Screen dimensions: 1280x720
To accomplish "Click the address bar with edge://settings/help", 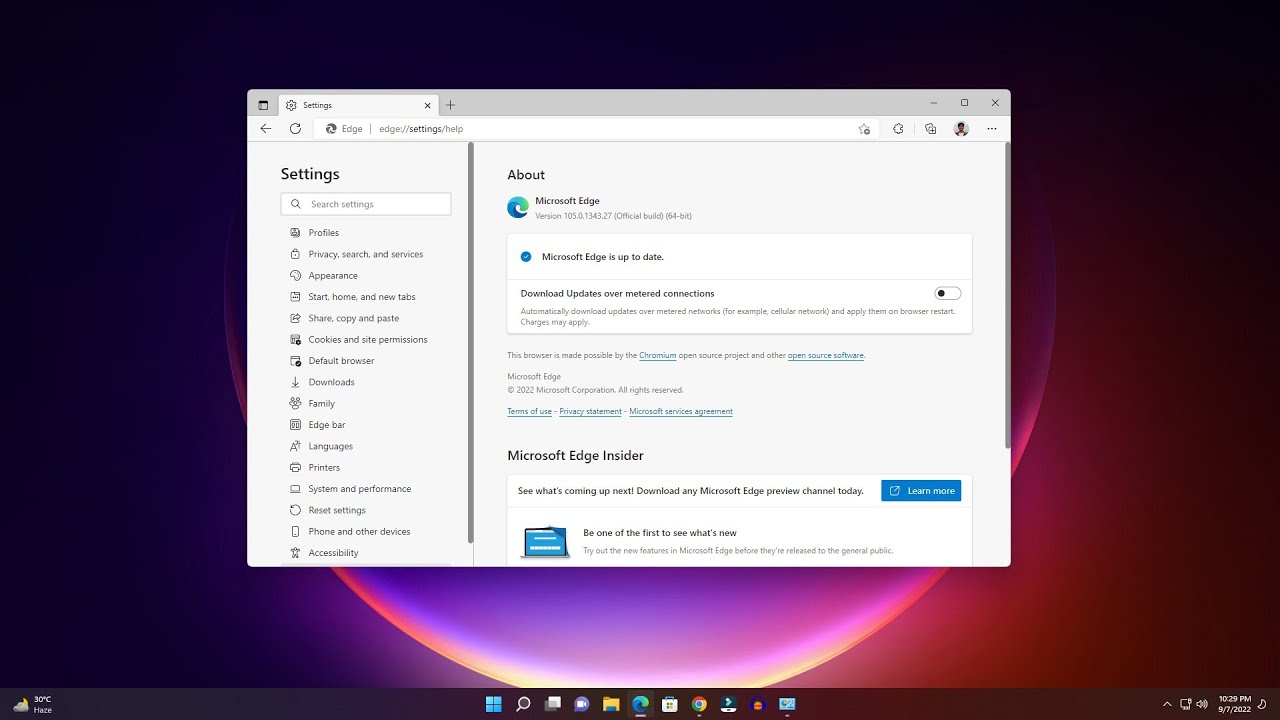I will tap(597, 129).
